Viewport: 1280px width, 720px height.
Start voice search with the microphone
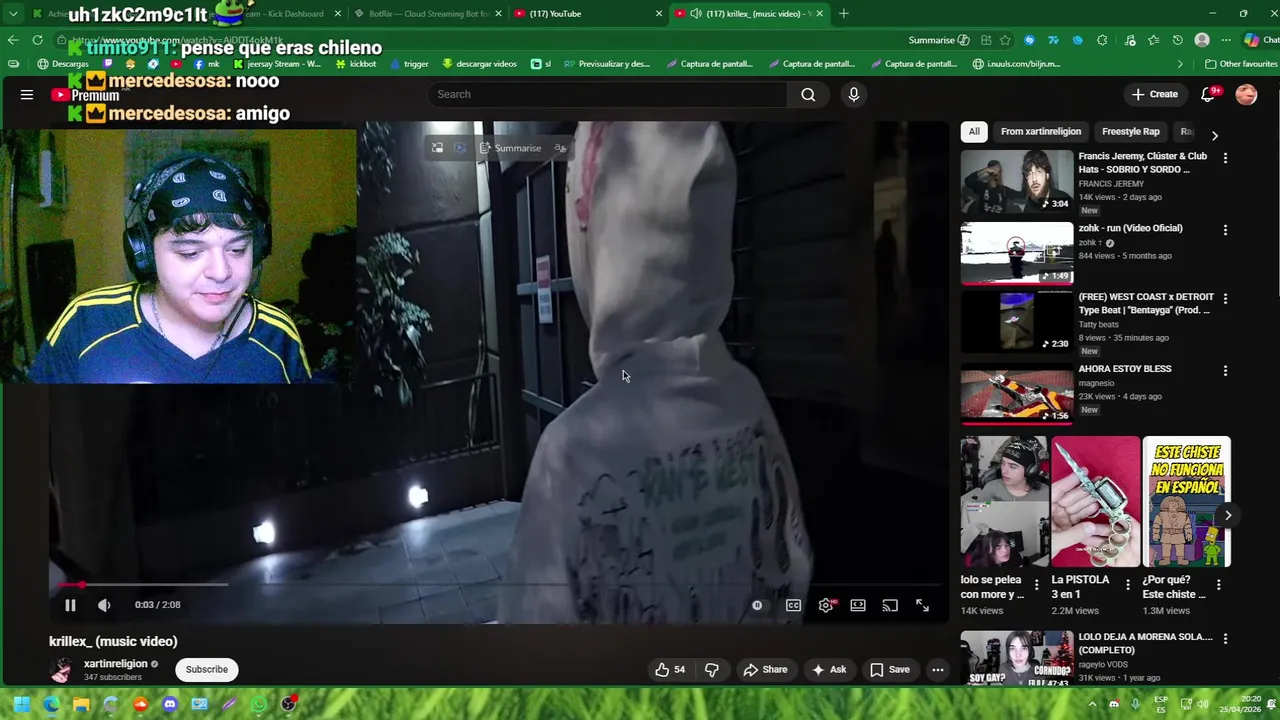coord(853,94)
